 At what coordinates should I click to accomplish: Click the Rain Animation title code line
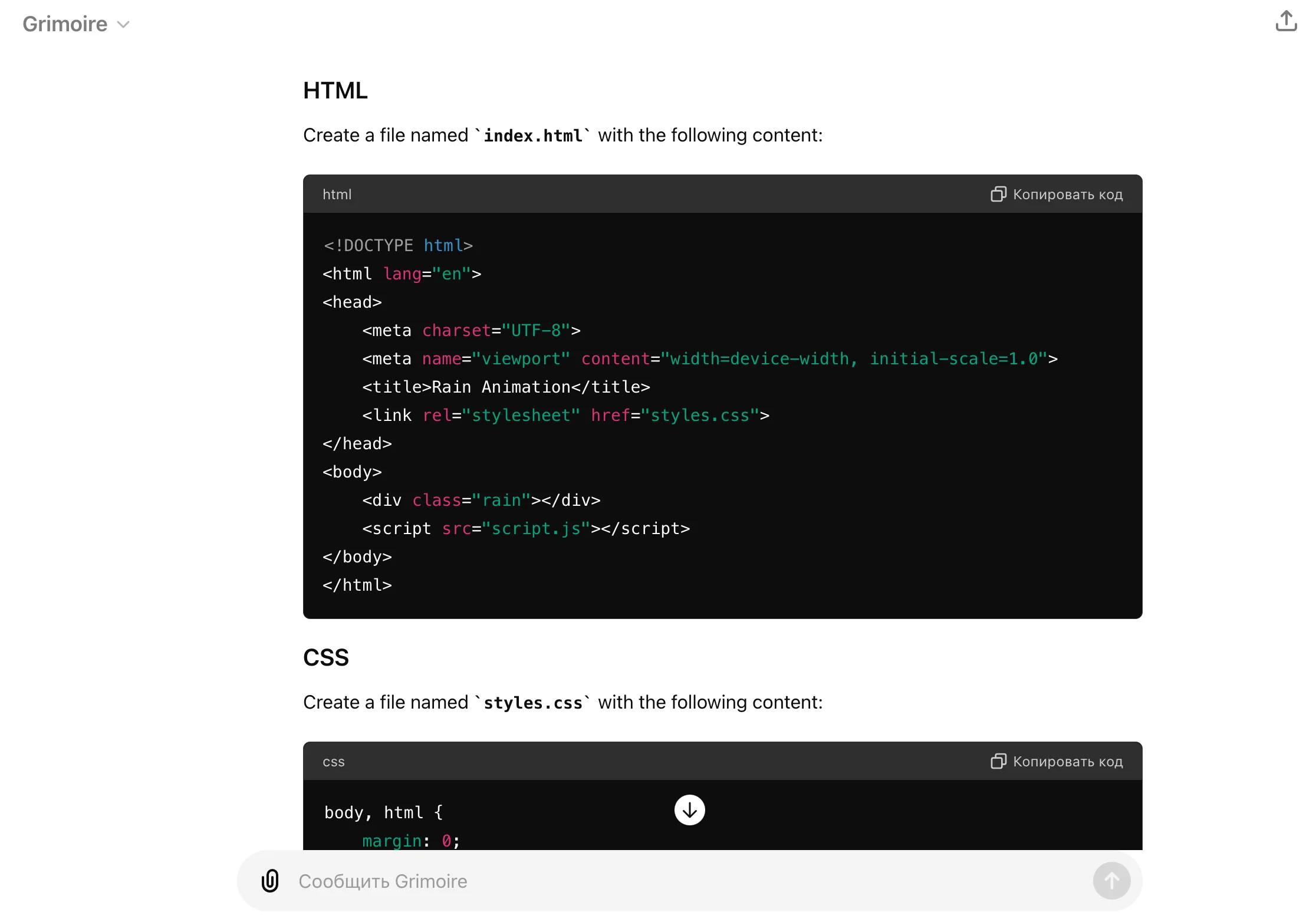tap(506, 387)
